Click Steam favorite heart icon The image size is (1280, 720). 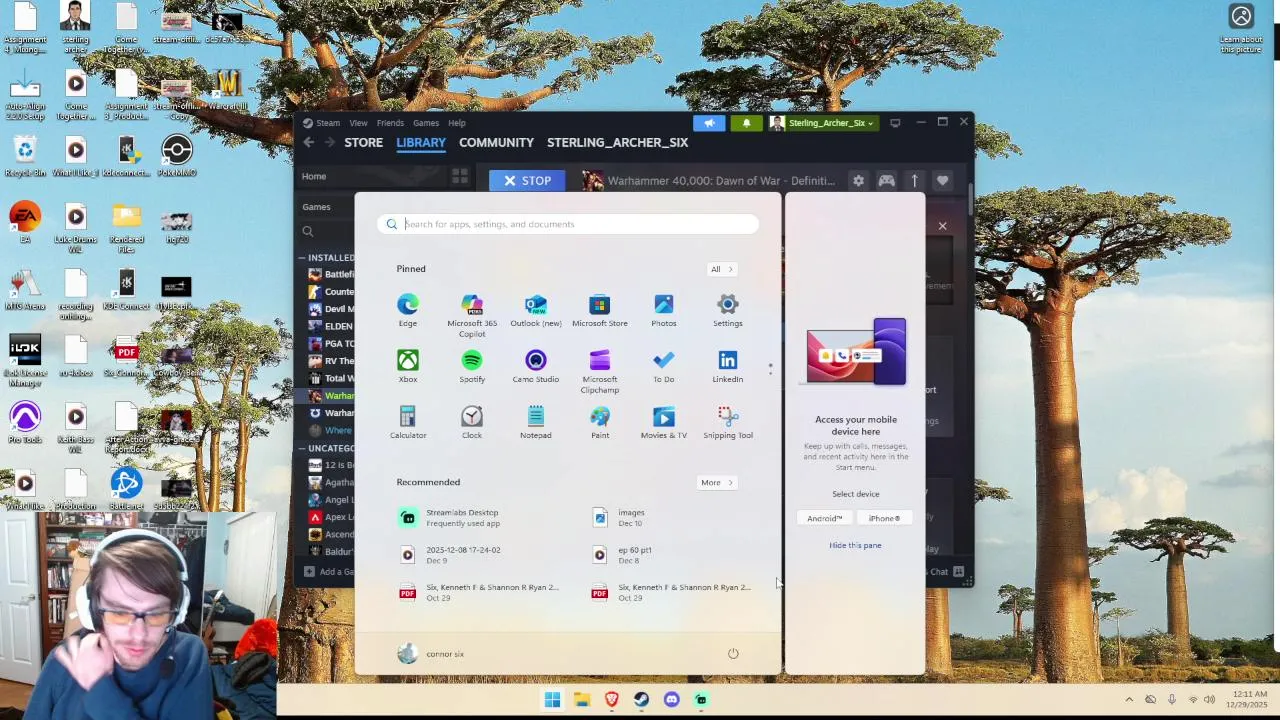tap(942, 181)
